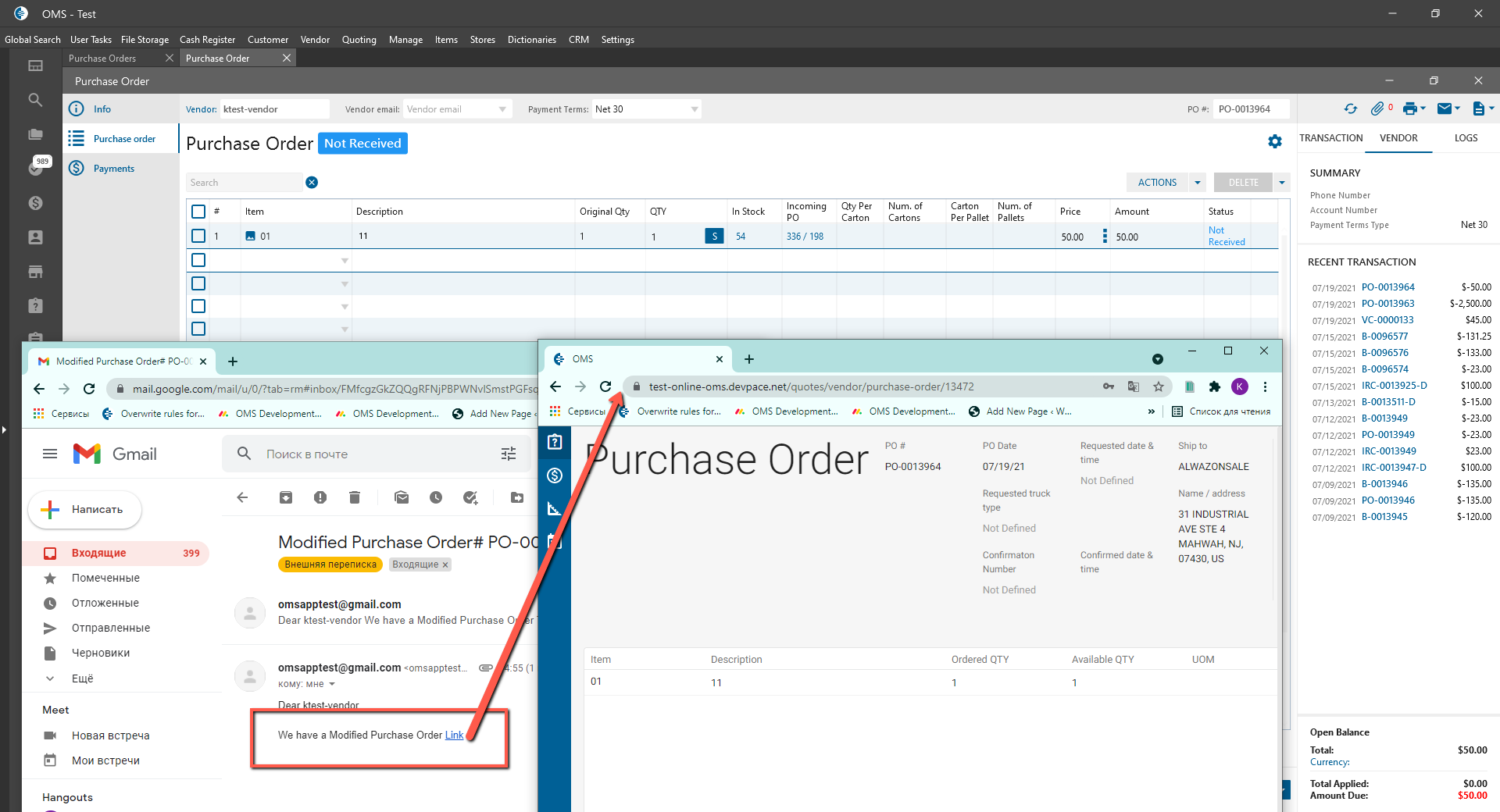Click Gmail archive icon above the message
The image size is (1500, 812).
click(286, 497)
